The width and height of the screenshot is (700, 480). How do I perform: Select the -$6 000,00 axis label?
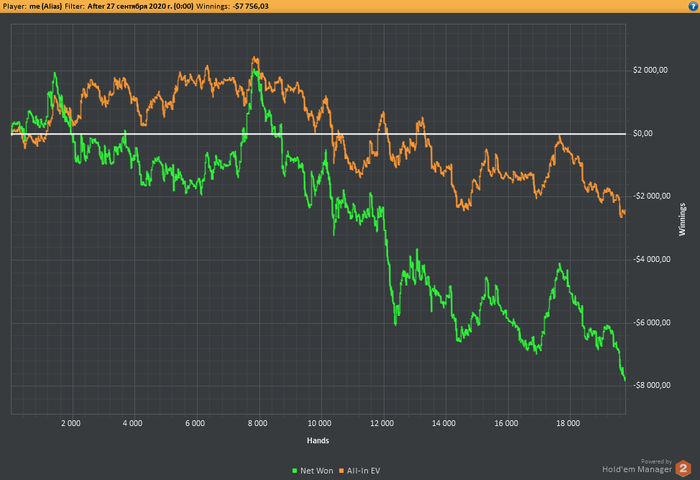(651, 322)
